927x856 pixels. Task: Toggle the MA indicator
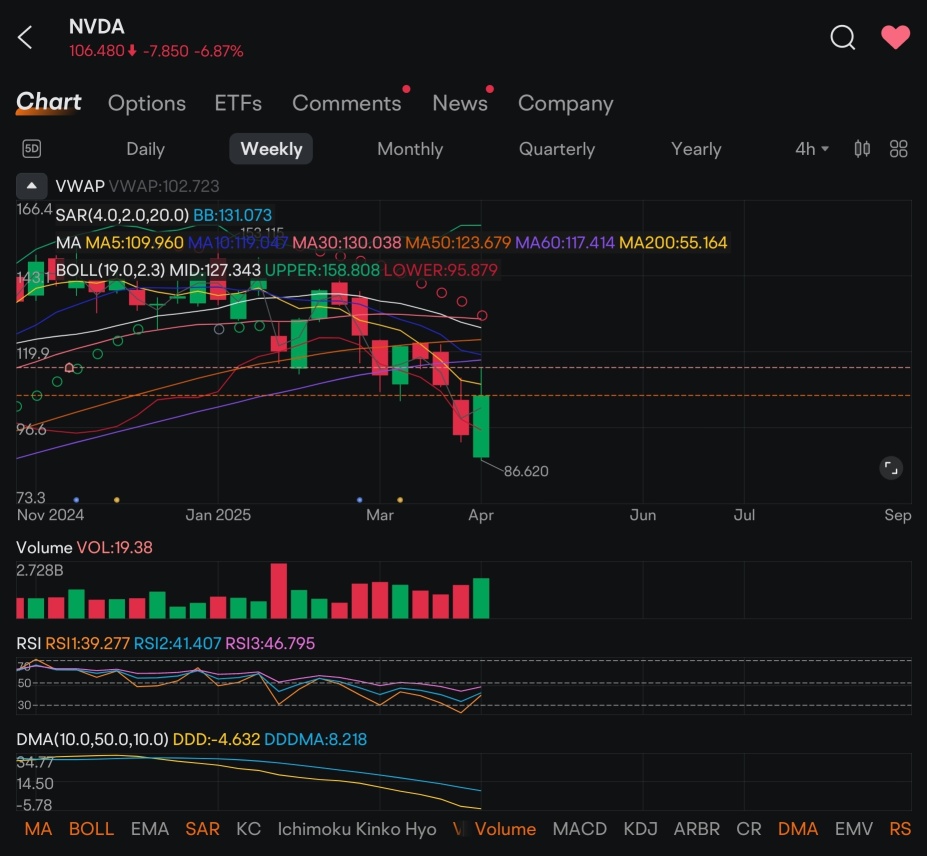[38, 829]
